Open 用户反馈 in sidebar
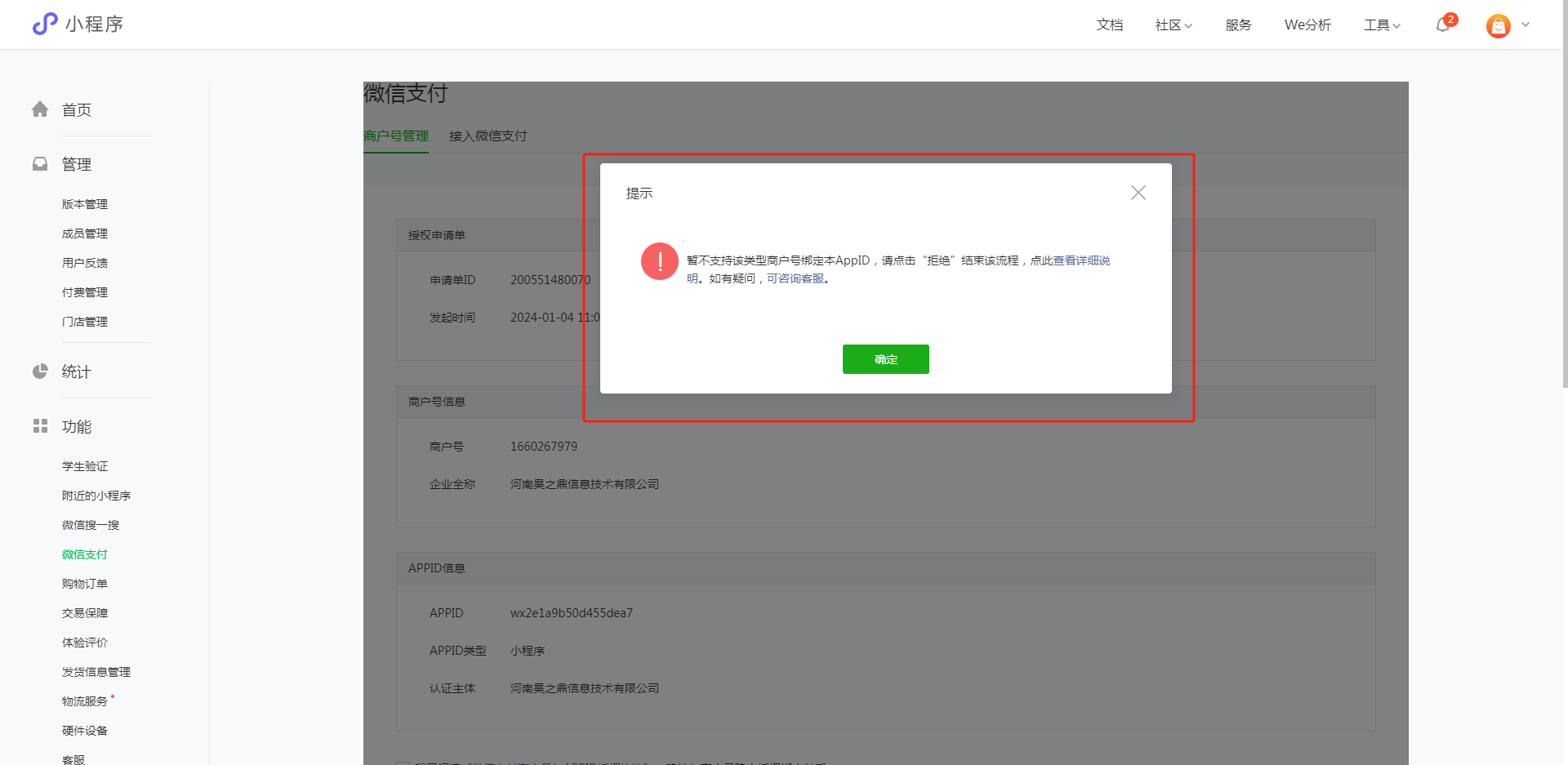The image size is (1568, 765). pos(85,263)
